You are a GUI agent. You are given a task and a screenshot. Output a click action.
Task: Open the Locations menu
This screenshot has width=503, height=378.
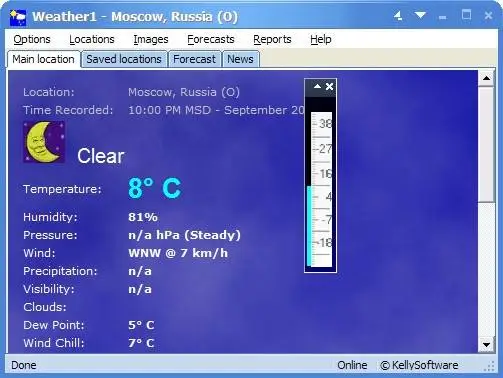(x=92, y=39)
